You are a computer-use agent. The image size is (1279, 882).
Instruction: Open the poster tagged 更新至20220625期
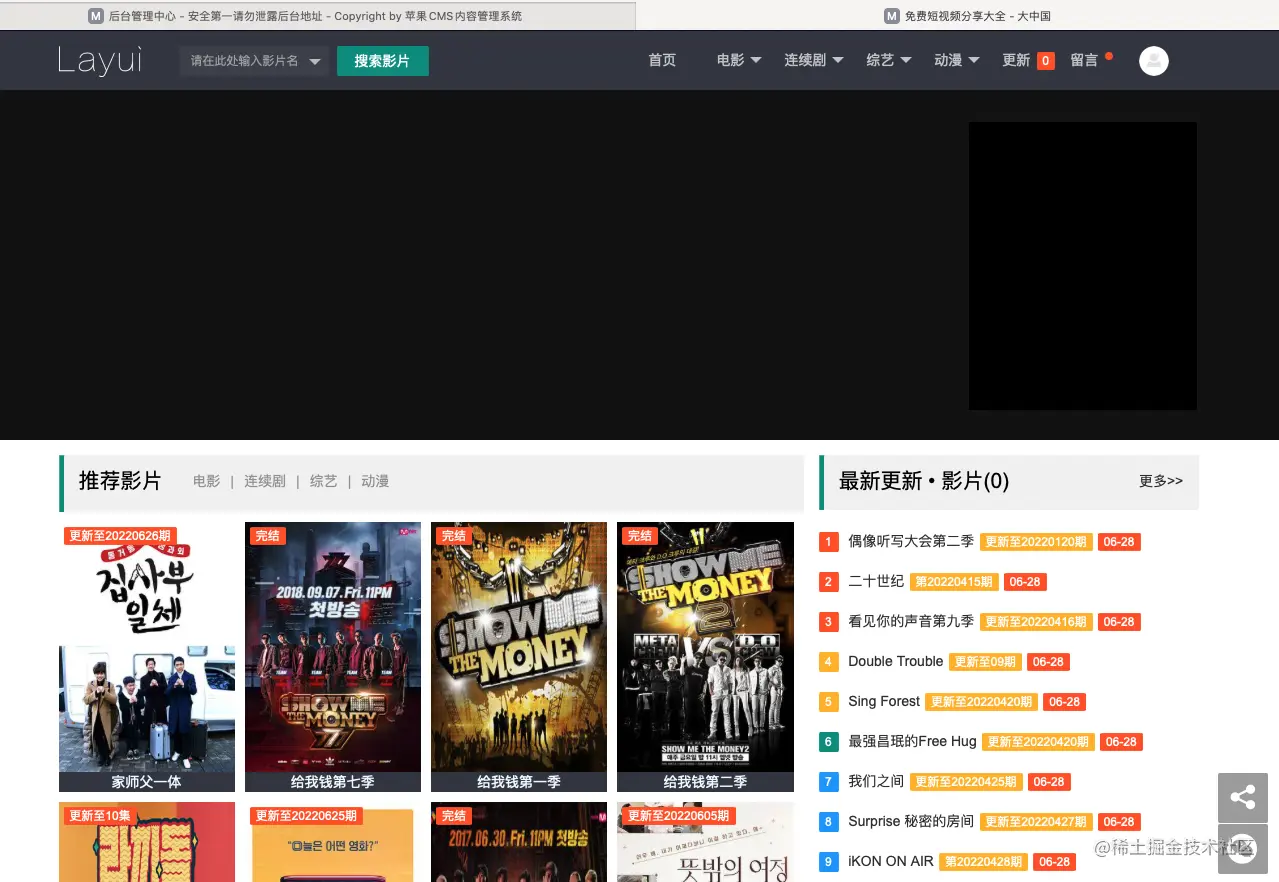coord(333,842)
